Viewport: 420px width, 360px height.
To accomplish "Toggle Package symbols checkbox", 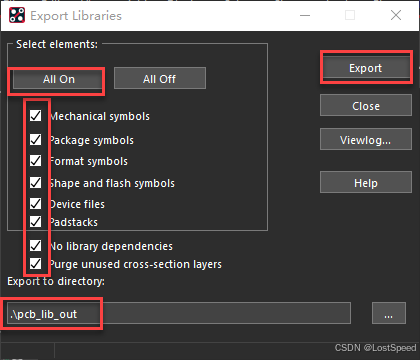I will (x=36, y=140).
